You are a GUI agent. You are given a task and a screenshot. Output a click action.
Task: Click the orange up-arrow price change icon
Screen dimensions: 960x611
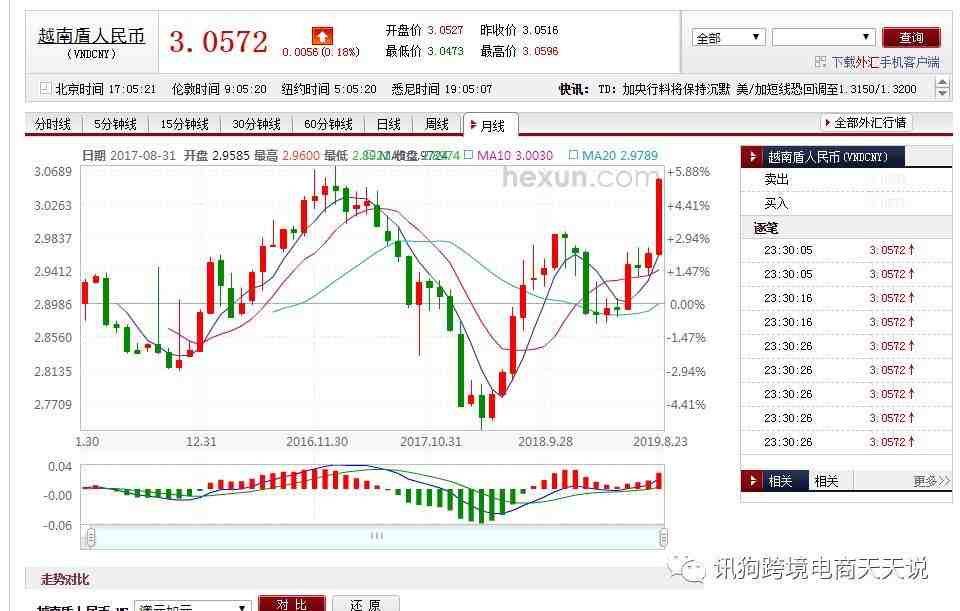click(322, 36)
